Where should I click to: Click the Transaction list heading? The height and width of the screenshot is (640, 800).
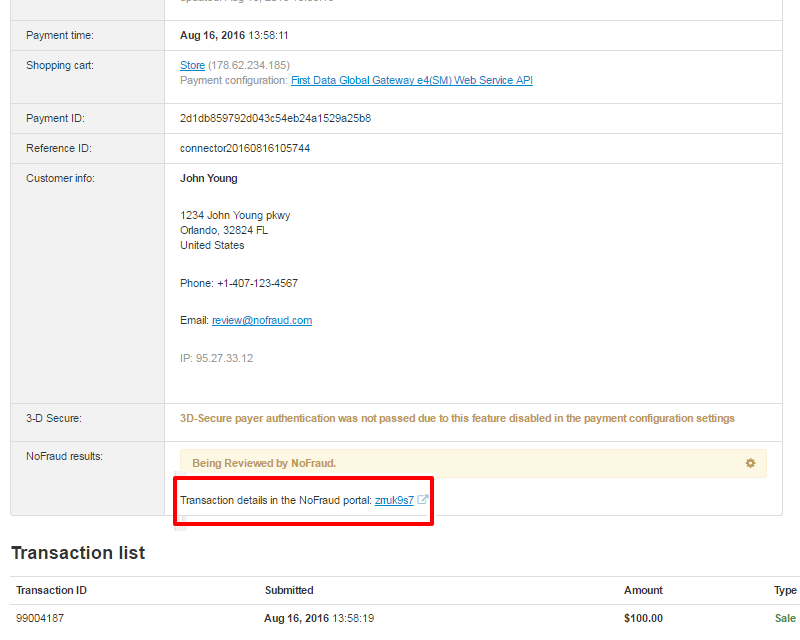(78, 553)
